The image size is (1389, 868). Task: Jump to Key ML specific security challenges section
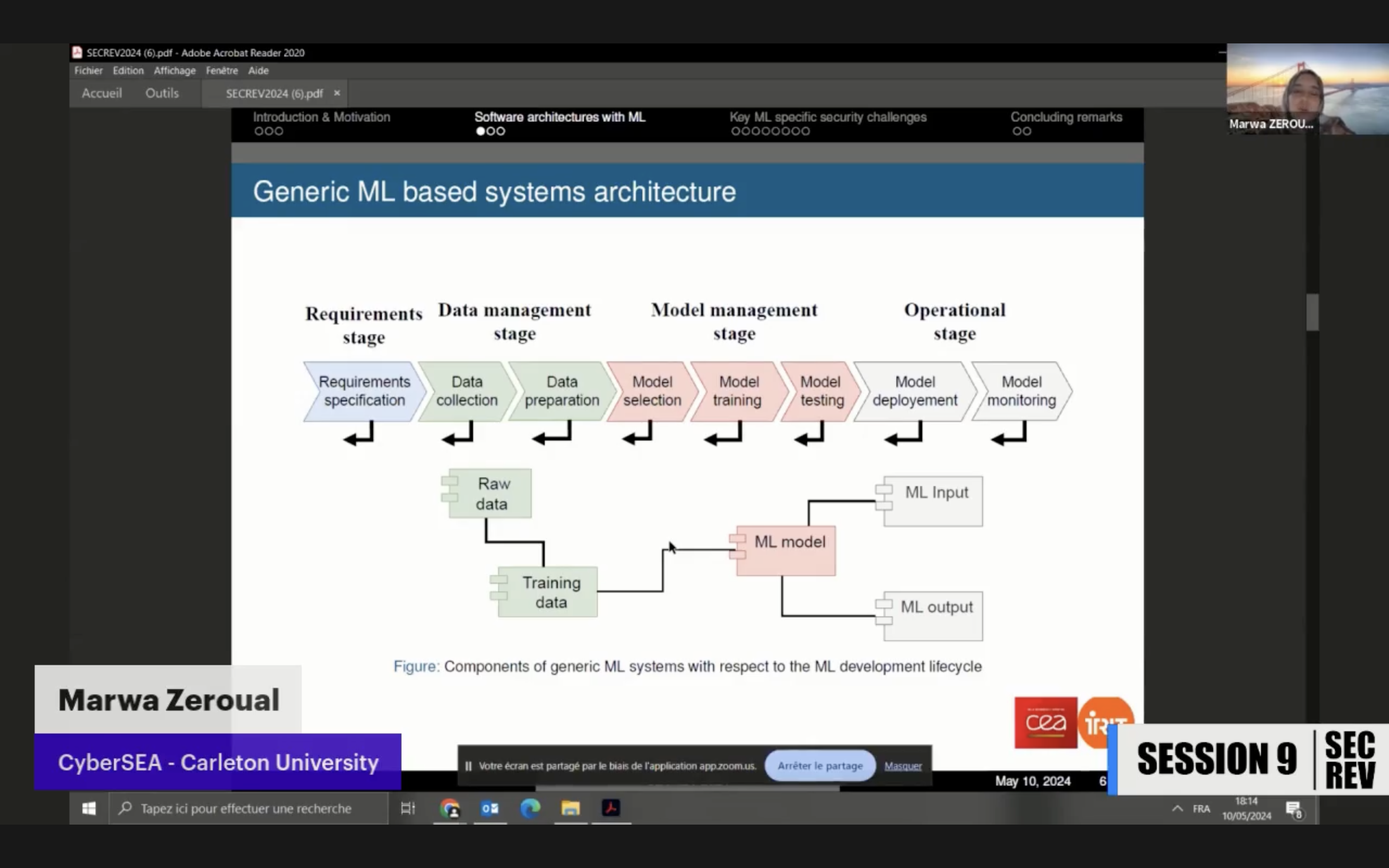coord(828,117)
